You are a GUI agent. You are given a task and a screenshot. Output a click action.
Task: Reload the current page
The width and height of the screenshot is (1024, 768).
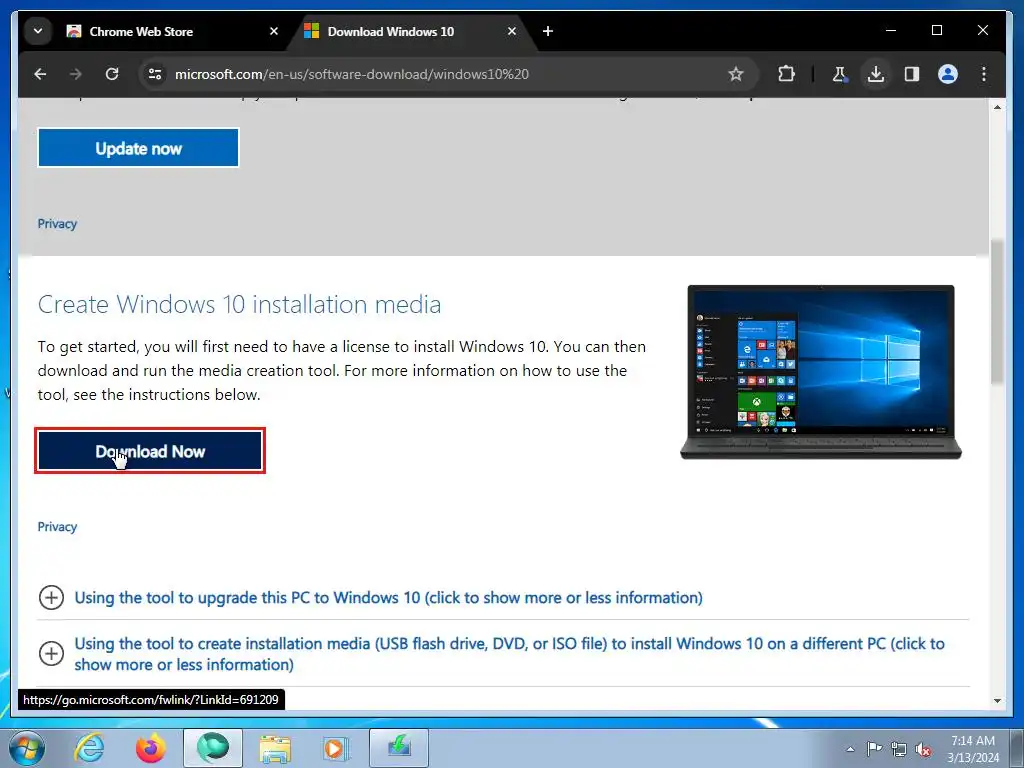coord(112,74)
